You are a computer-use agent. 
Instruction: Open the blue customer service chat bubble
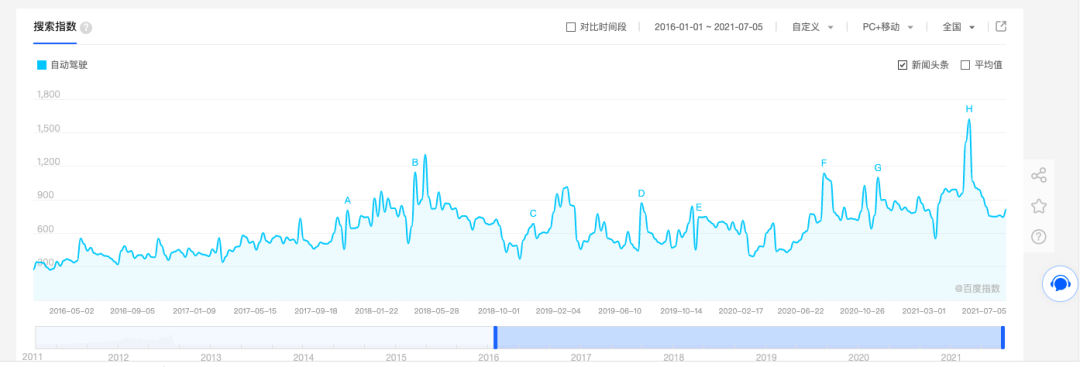(x=1060, y=284)
